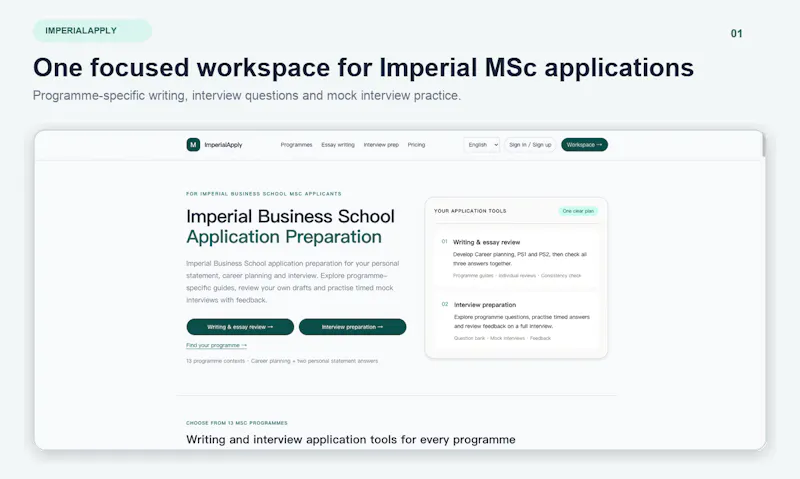Image resolution: width=800 pixels, height=479 pixels.
Task: Click the ImperialApply brand name
Action: [223, 145]
